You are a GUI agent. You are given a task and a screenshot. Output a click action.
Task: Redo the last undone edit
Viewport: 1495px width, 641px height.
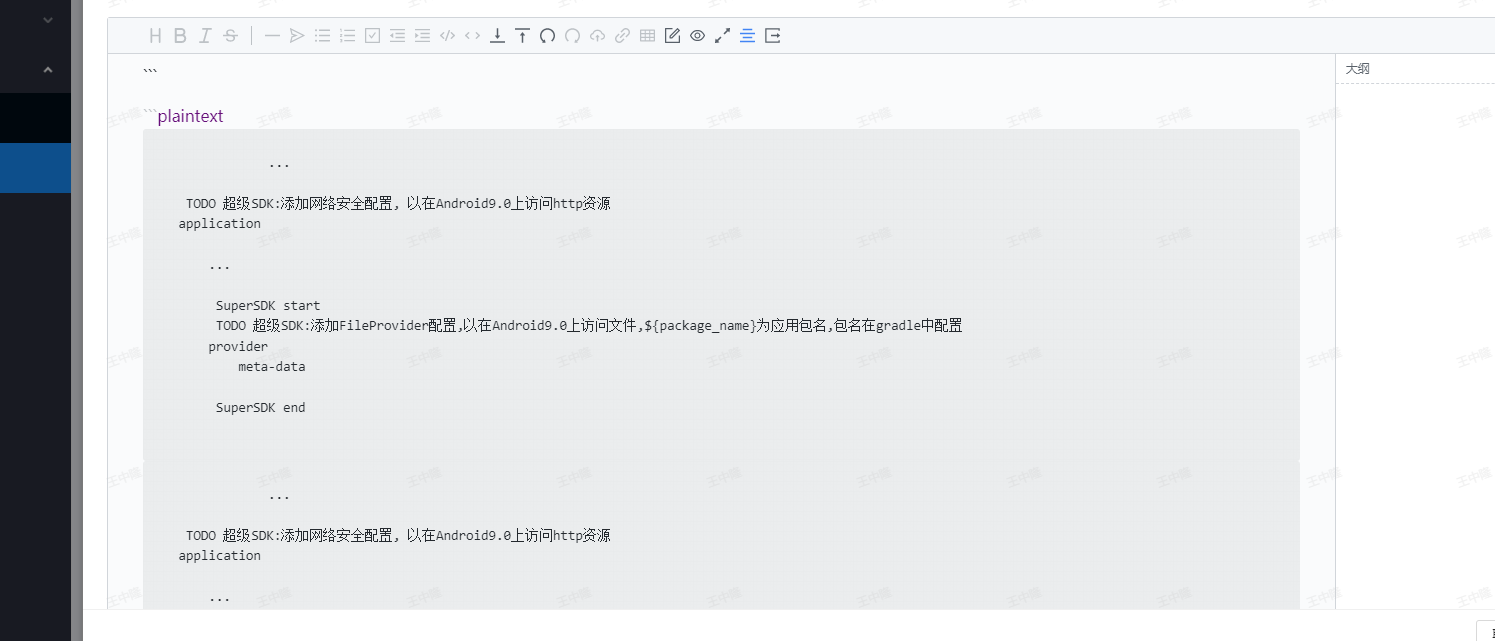pyautogui.click(x=572, y=36)
